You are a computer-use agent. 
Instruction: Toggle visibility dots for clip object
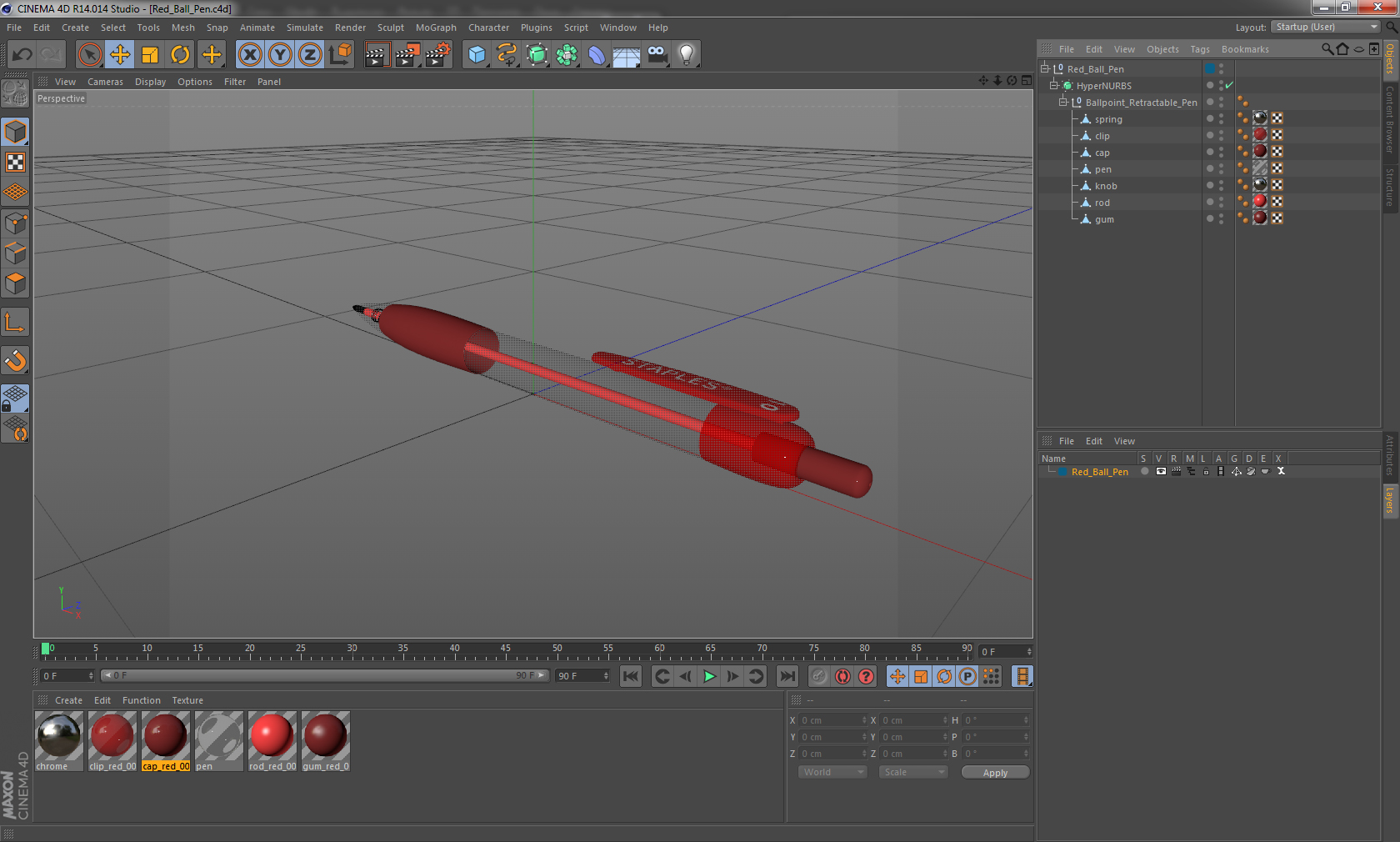click(1221, 136)
